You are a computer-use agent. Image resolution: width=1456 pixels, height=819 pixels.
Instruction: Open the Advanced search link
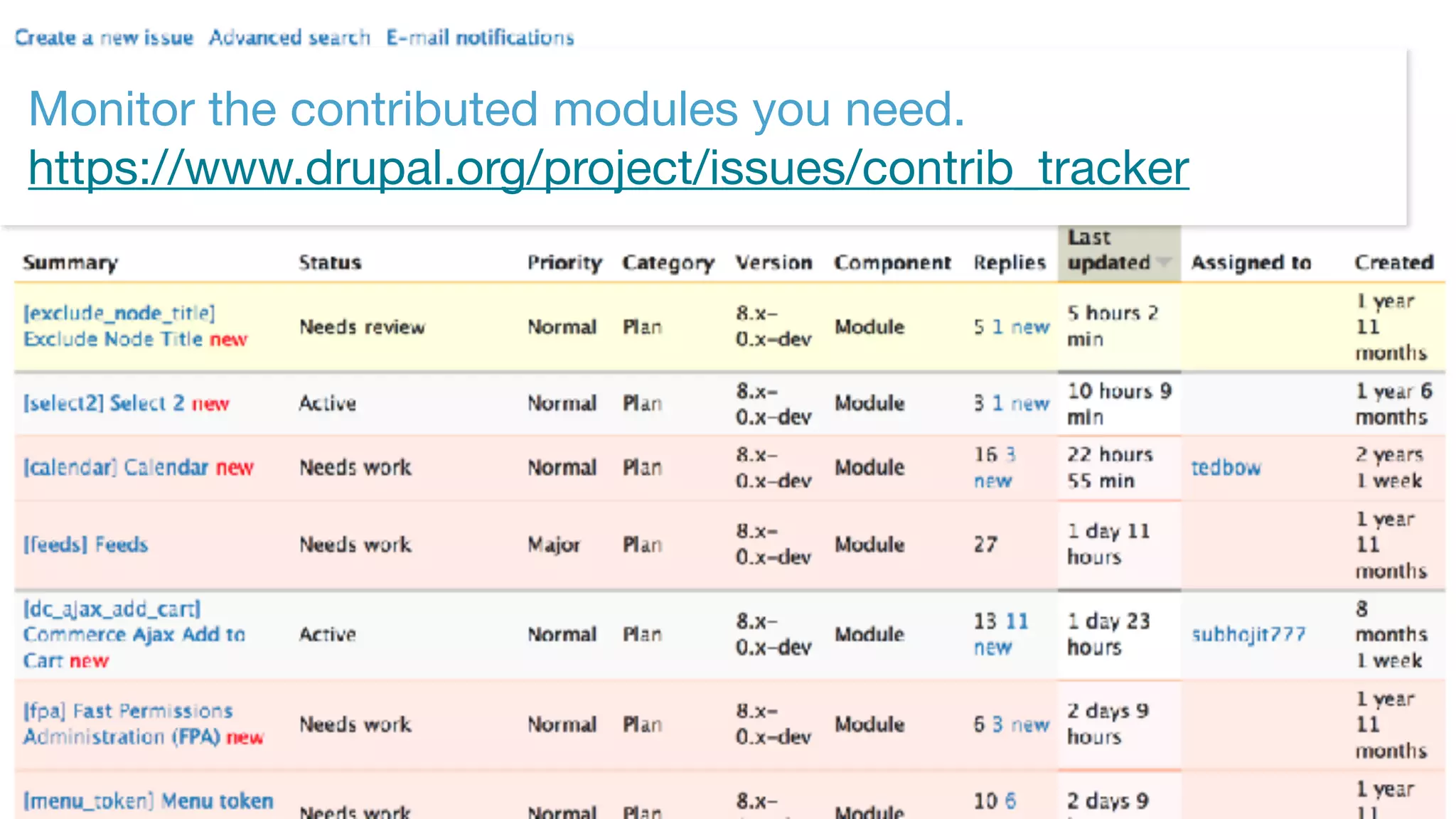coord(289,37)
